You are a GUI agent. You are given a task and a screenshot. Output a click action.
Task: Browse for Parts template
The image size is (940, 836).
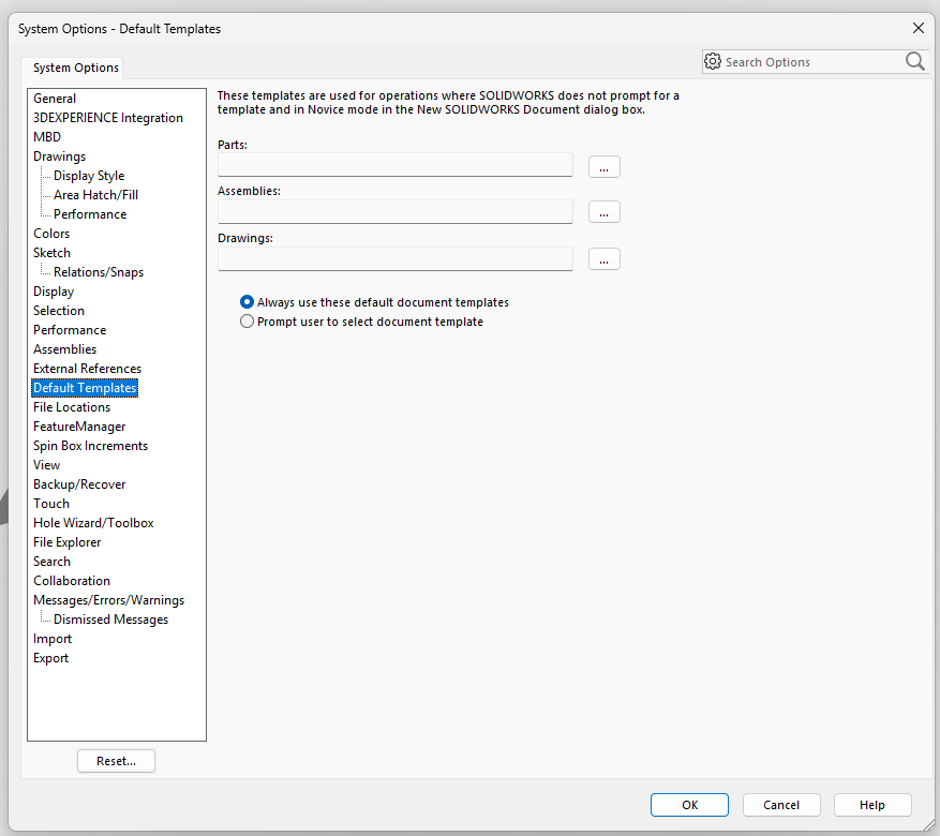[x=604, y=166]
